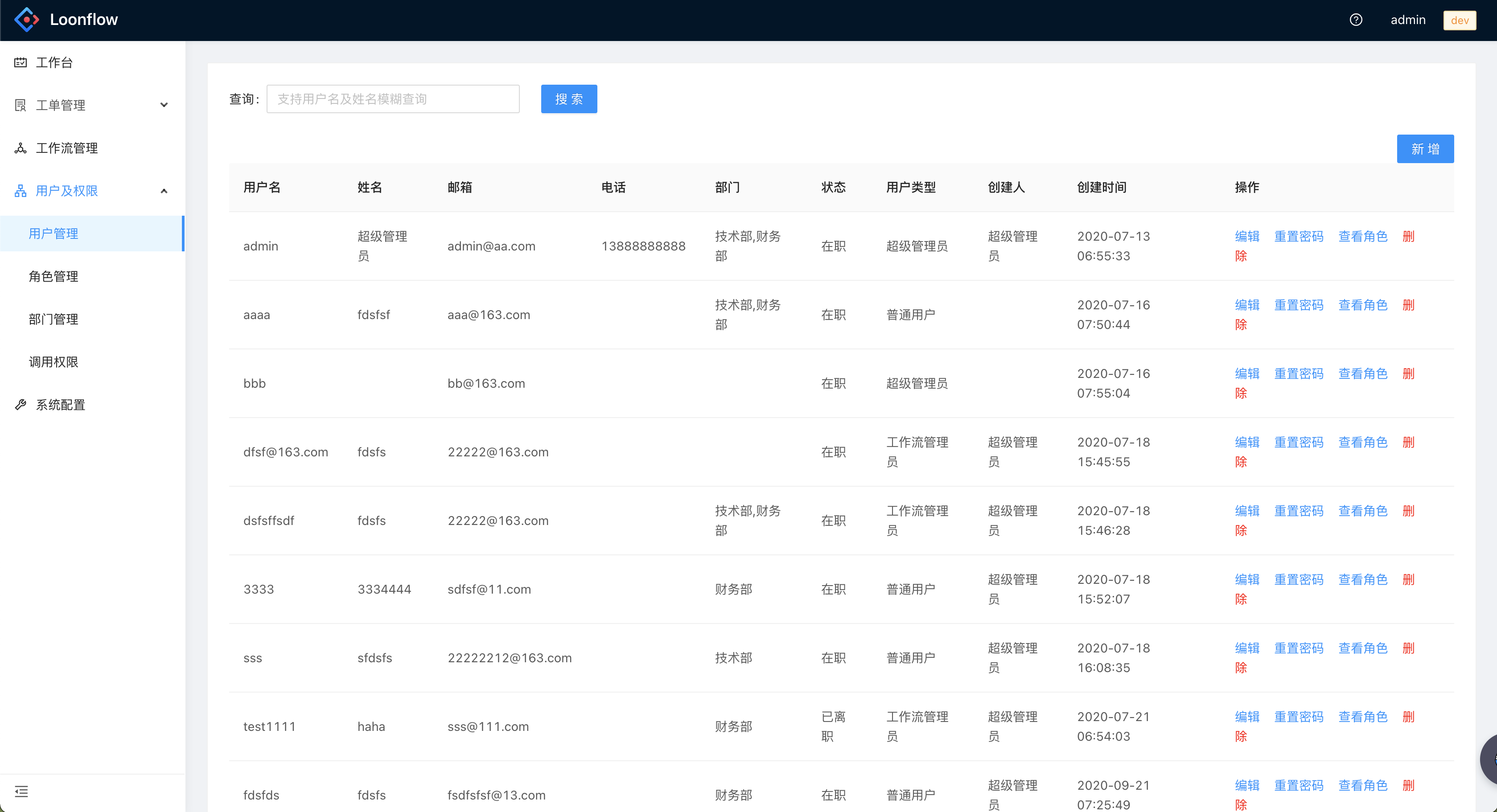Image resolution: width=1497 pixels, height=812 pixels.
Task: Click the 已离职 status of test1111
Action: 833,726
